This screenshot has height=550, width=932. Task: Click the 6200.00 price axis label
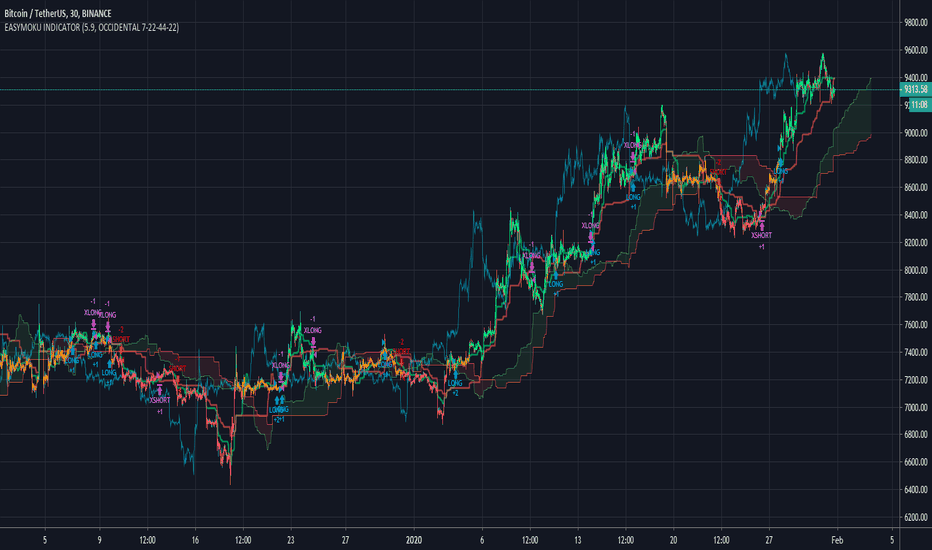pyautogui.click(x=916, y=517)
